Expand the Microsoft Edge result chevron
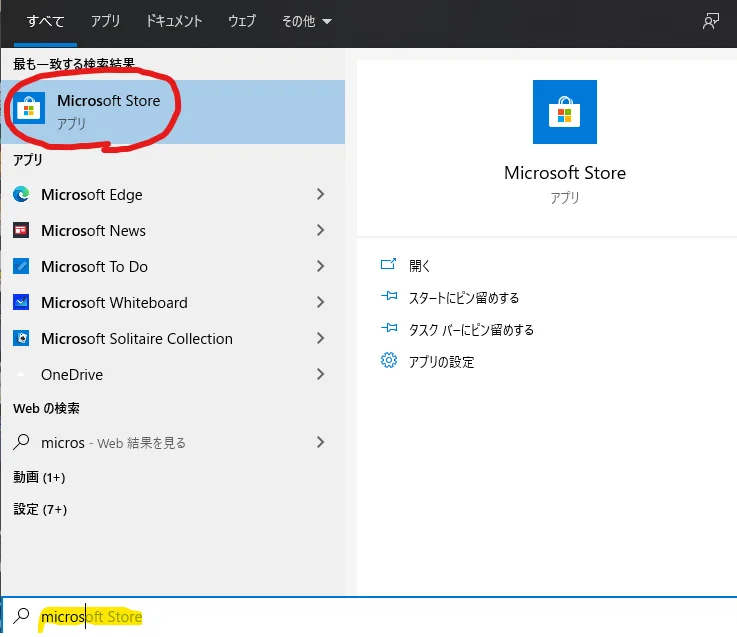 [320, 195]
